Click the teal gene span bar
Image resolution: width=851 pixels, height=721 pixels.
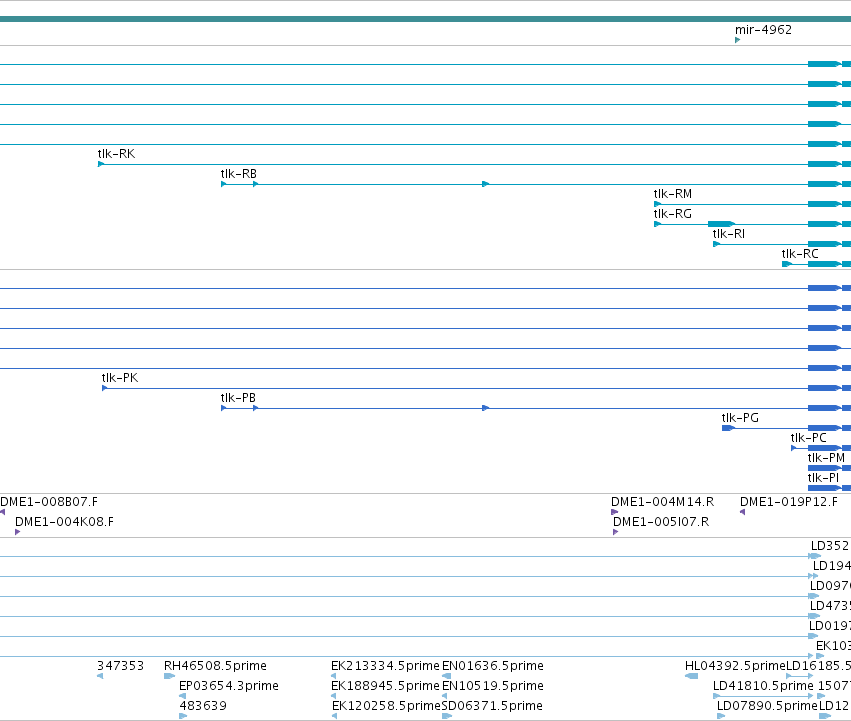(426, 19)
